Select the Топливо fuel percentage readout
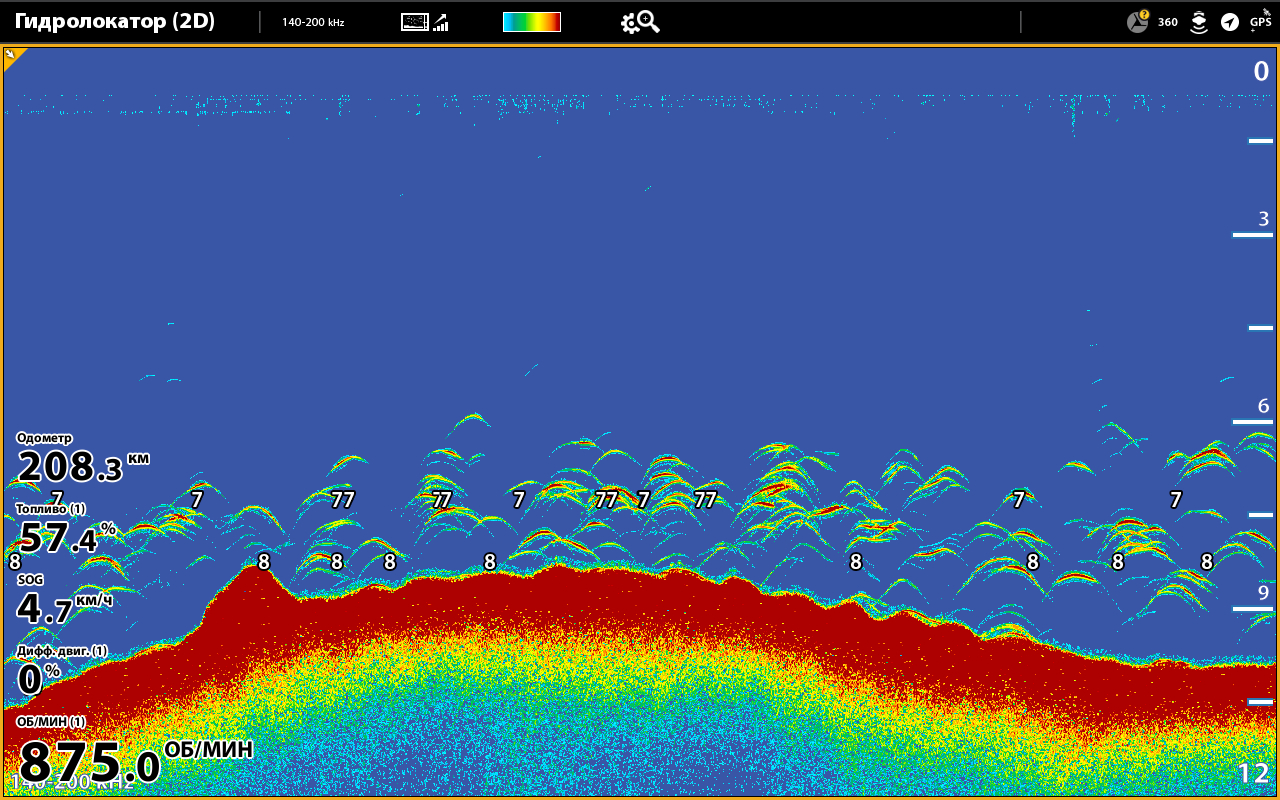1280x800 pixels. point(65,532)
